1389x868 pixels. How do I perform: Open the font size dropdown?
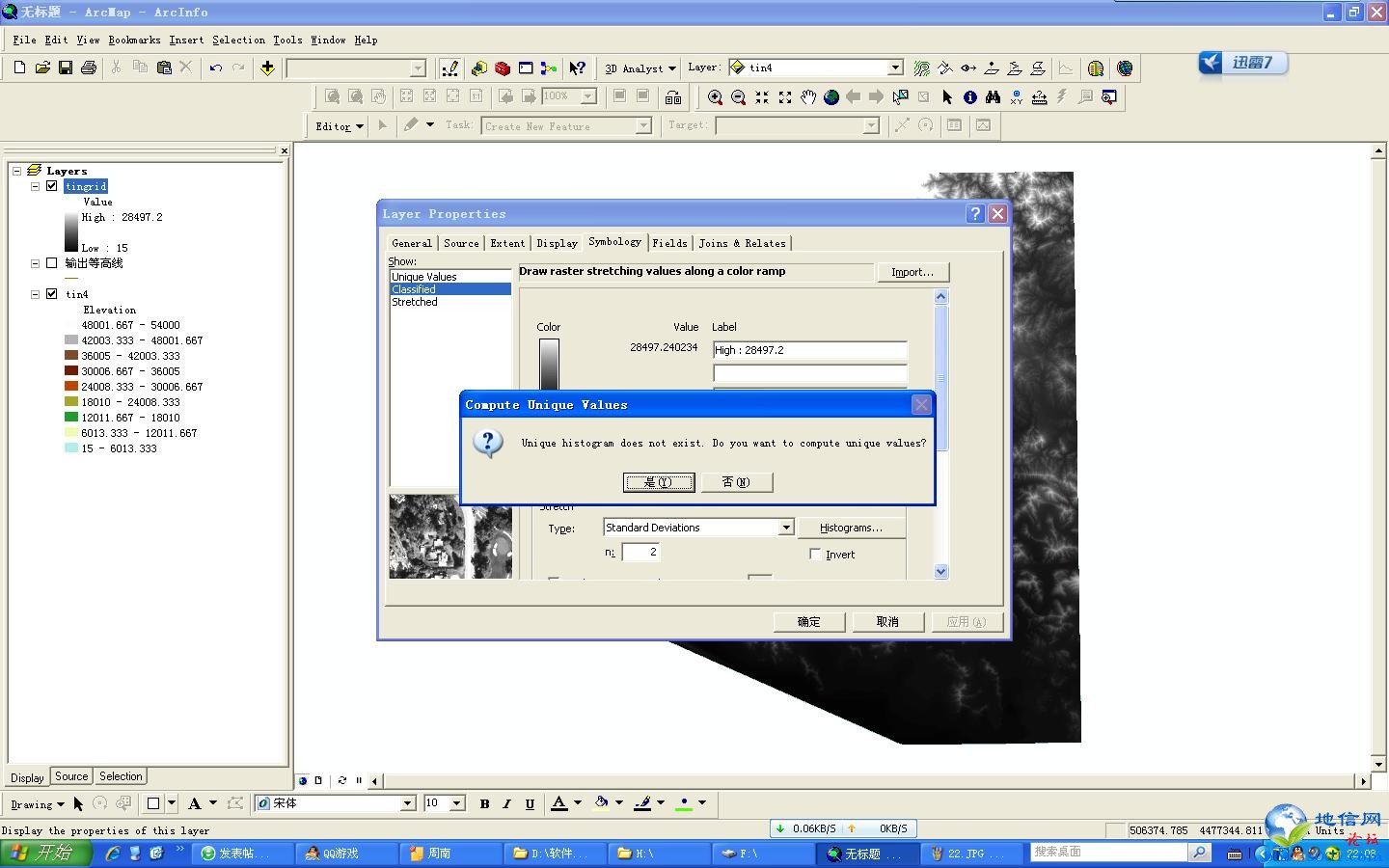coord(457,803)
